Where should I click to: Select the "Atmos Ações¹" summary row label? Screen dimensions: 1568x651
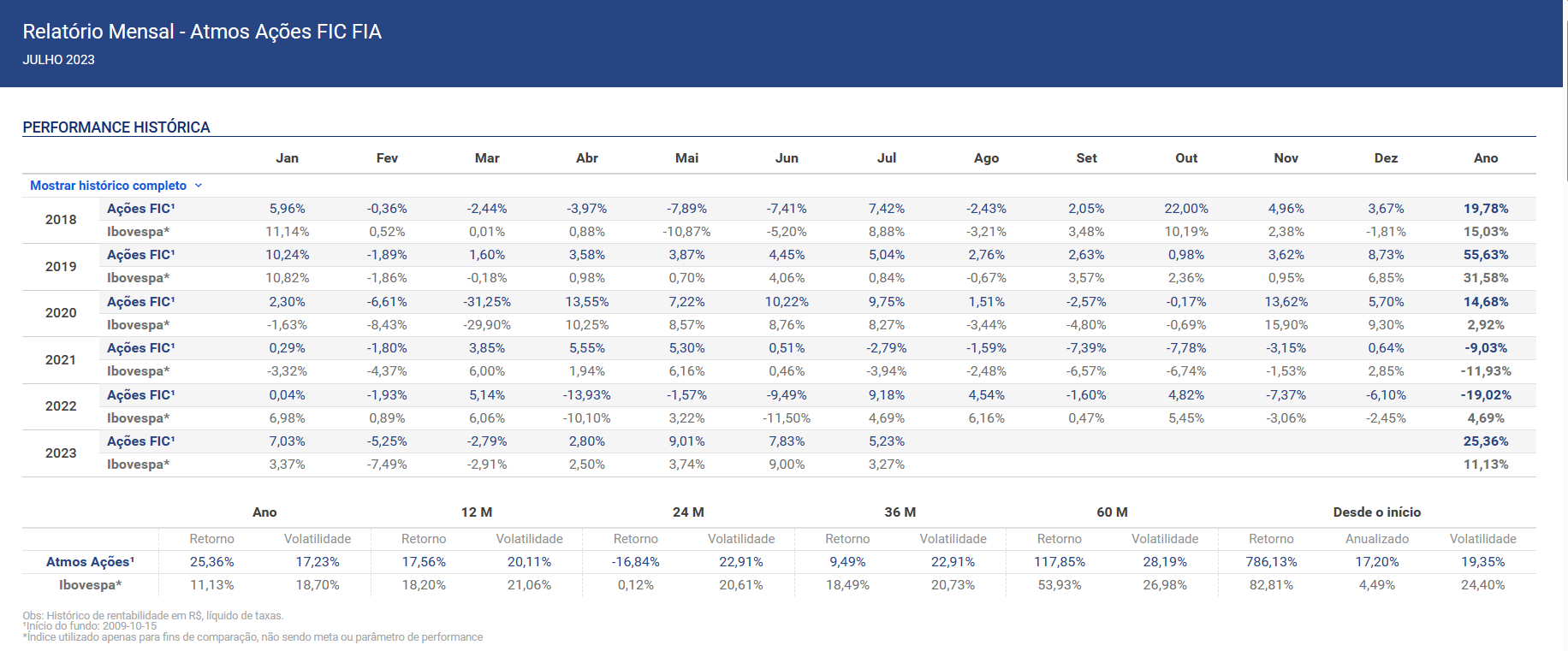[90, 562]
